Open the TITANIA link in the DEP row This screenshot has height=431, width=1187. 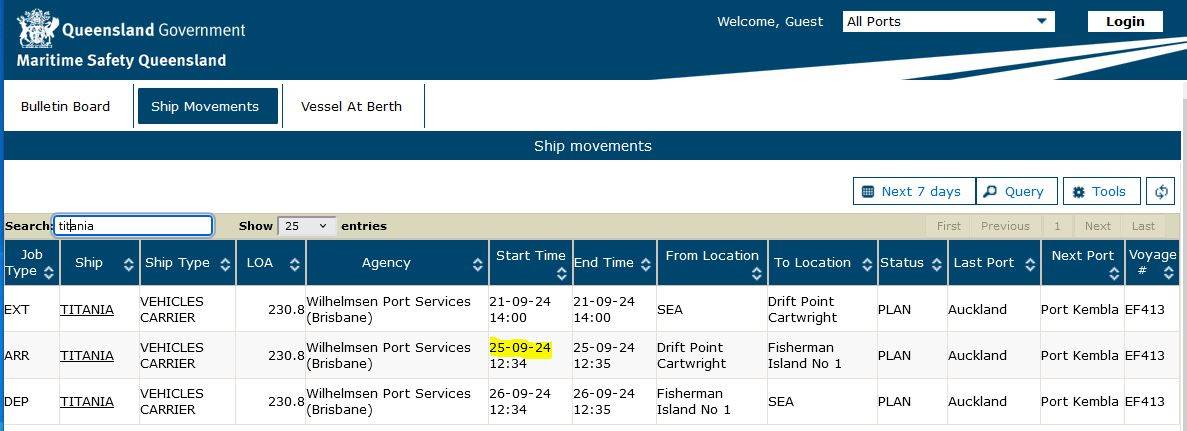pyautogui.click(x=87, y=401)
